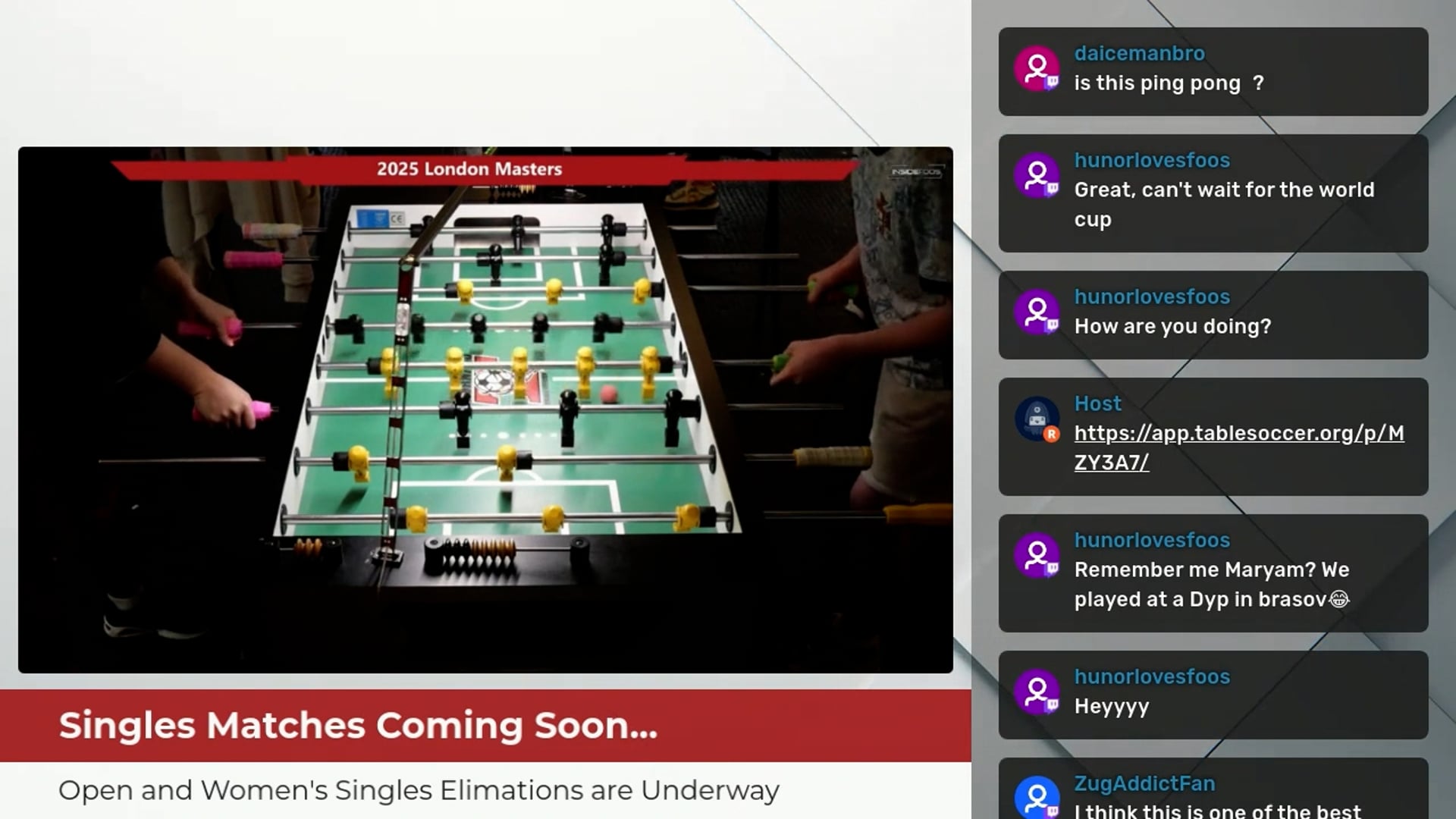Click hunorlovesfoos username above Heyyyy
This screenshot has height=819, width=1456.
click(x=1152, y=676)
